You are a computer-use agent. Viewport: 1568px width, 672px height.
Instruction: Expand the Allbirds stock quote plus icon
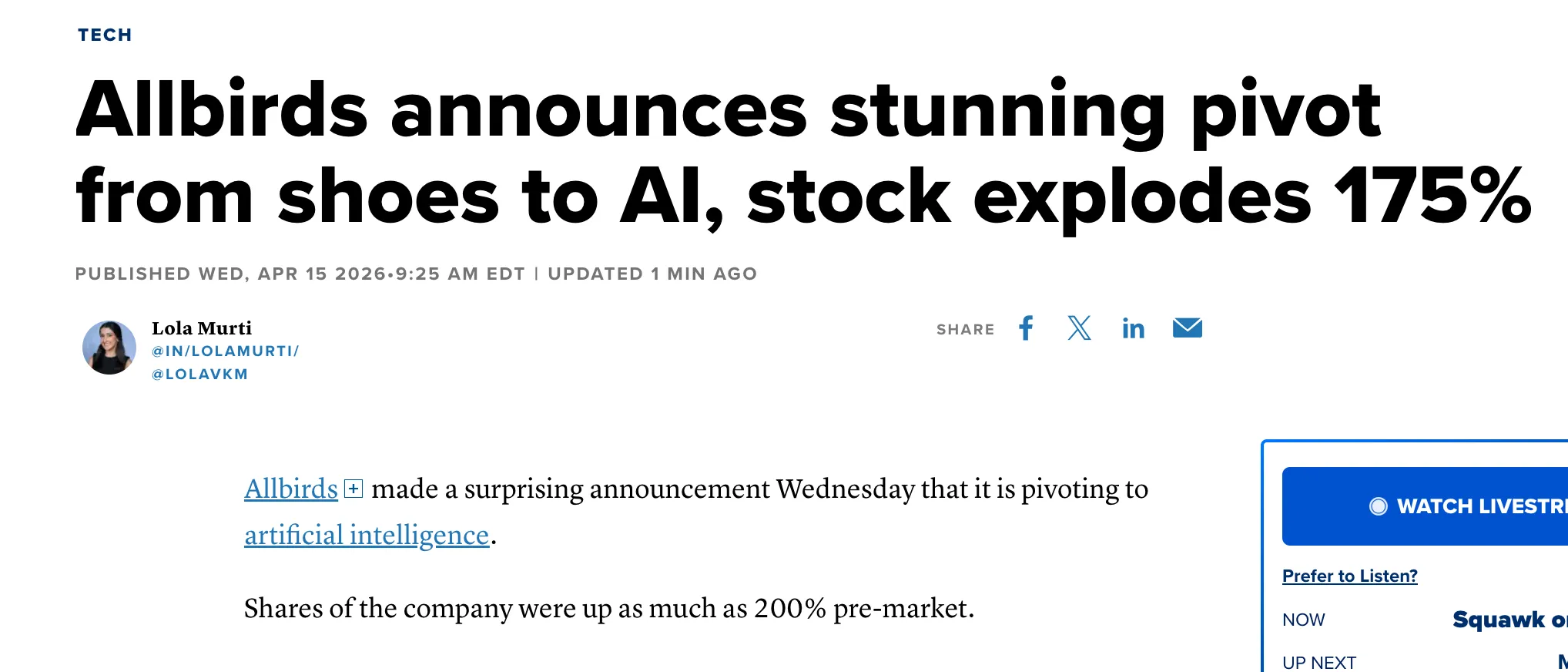pyautogui.click(x=353, y=489)
